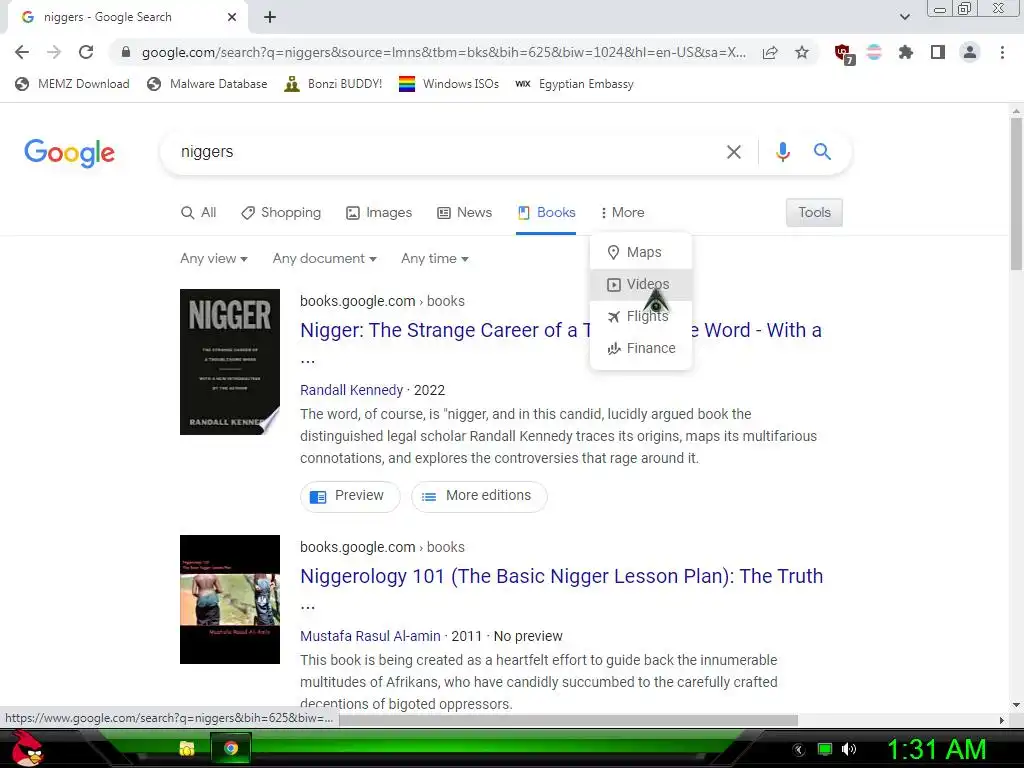
Task: Open the tab search chevron
Action: pos(904,17)
